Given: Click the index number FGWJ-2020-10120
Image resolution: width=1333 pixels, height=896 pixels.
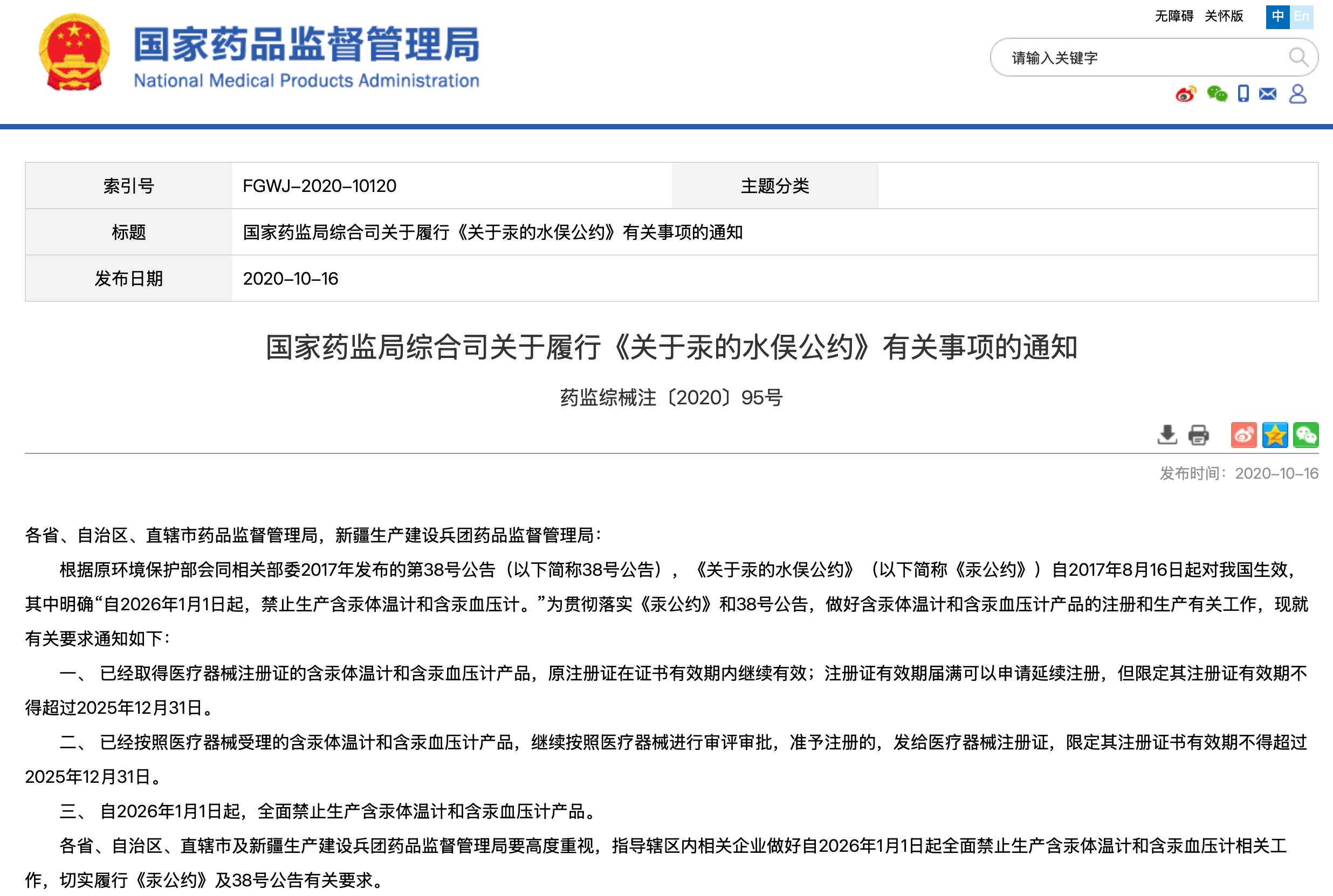Looking at the screenshot, I should click(x=319, y=185).
